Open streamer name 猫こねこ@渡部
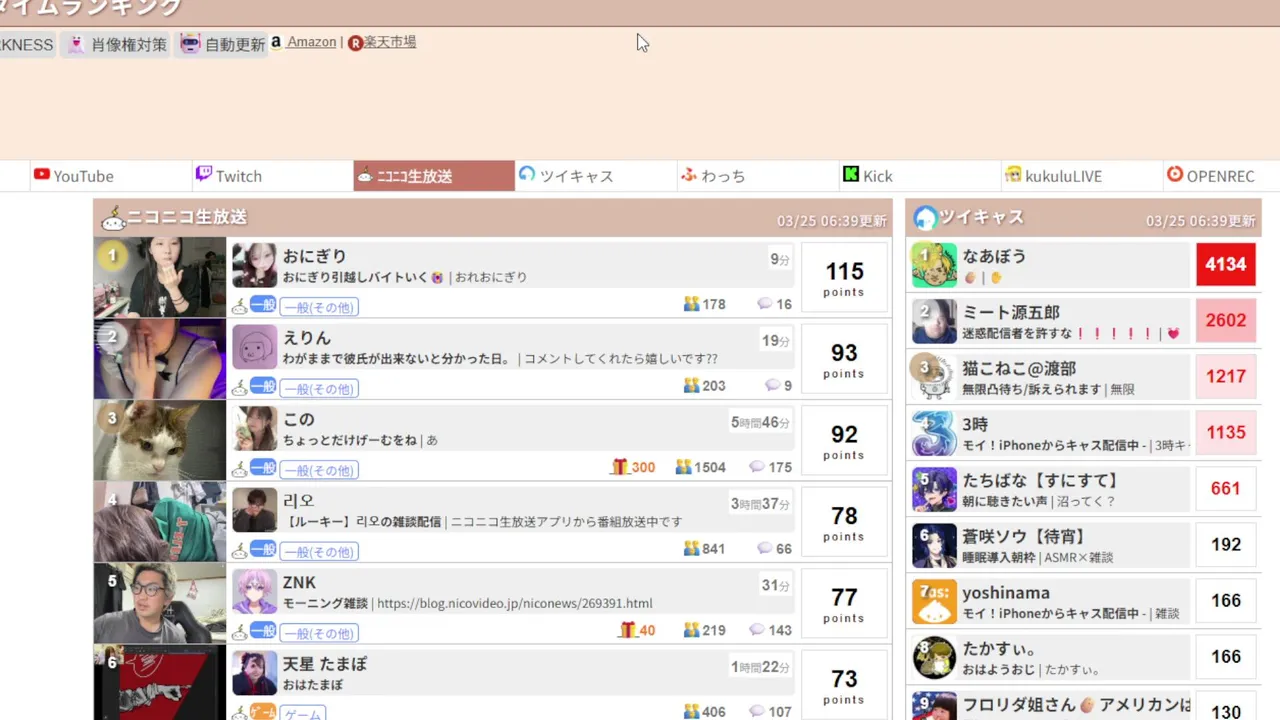Screen dimensions: 1280x720 pyautogui.click(x=1019, y=369)
